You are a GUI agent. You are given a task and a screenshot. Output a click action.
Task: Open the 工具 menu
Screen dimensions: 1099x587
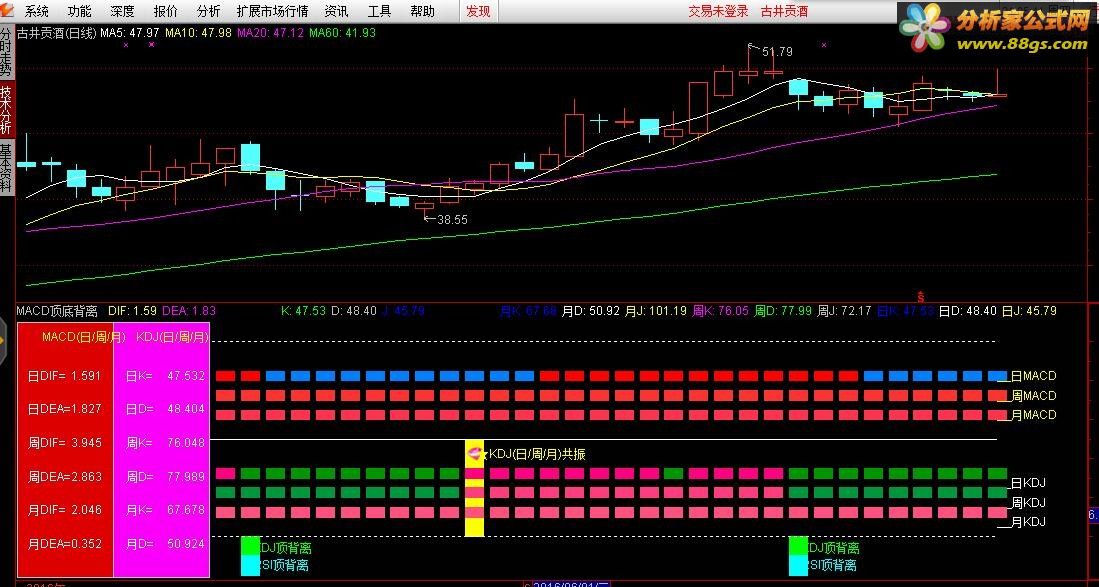coord(379,11)
